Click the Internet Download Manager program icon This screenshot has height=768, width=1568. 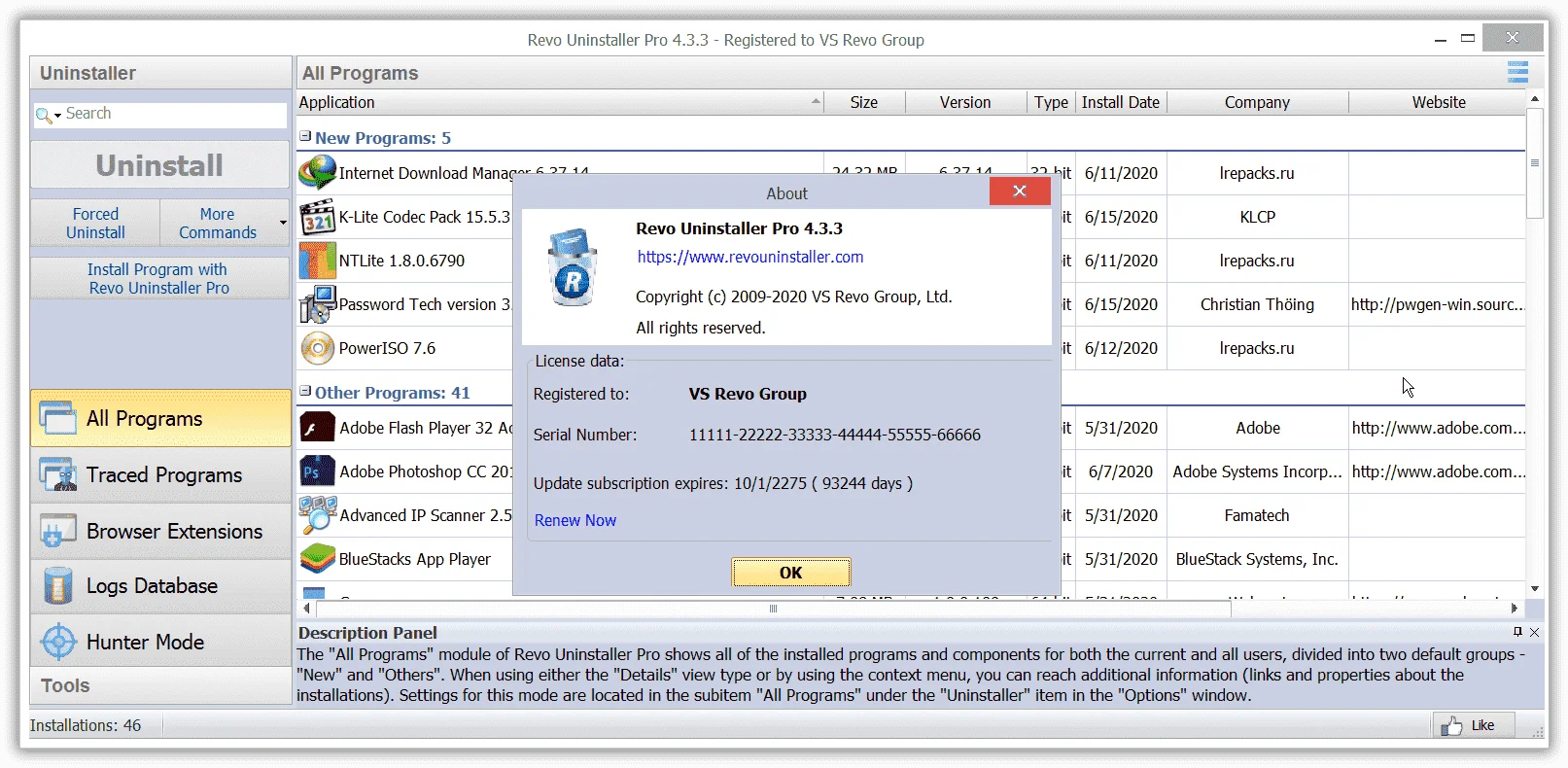317,172
